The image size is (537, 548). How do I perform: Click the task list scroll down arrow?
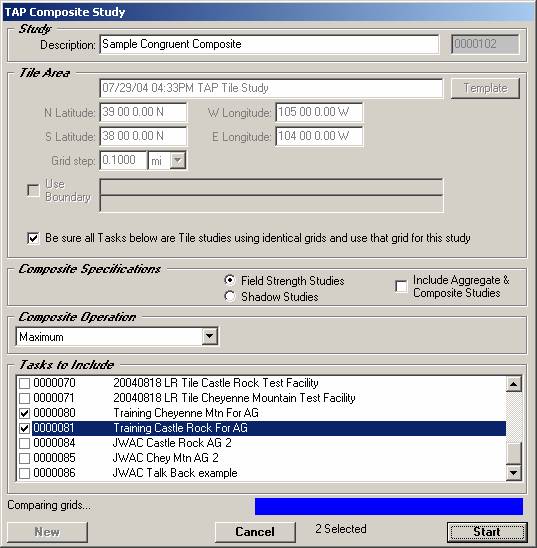(x=513, y=473)
